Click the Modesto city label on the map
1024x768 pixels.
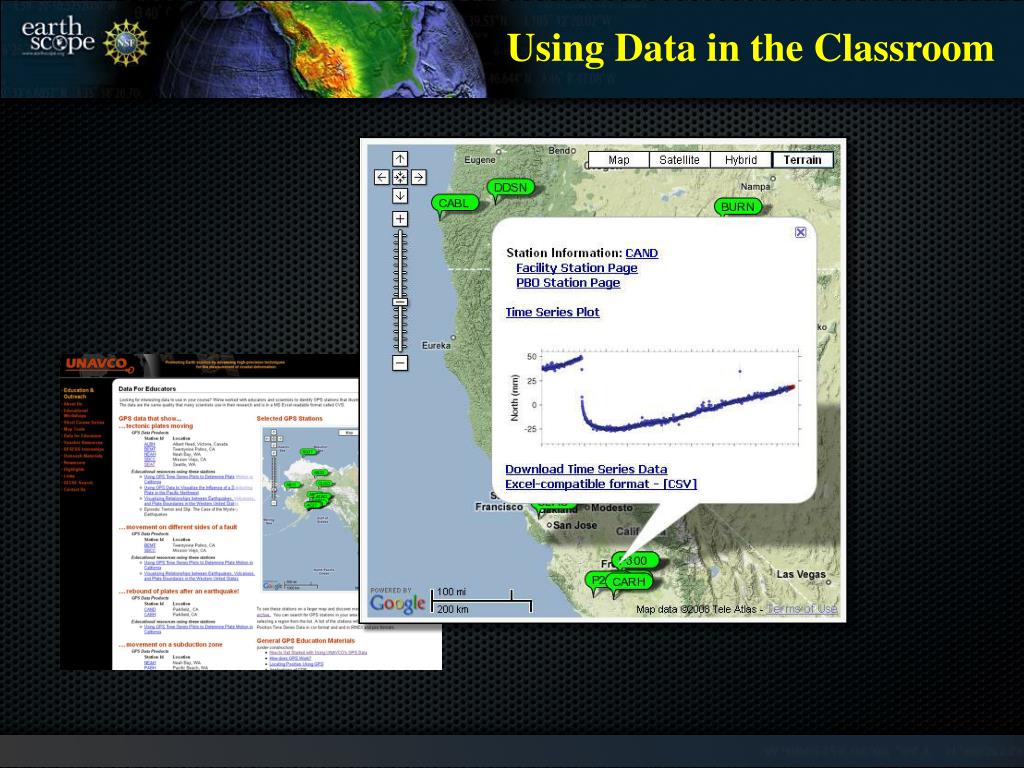coord(612,507)
